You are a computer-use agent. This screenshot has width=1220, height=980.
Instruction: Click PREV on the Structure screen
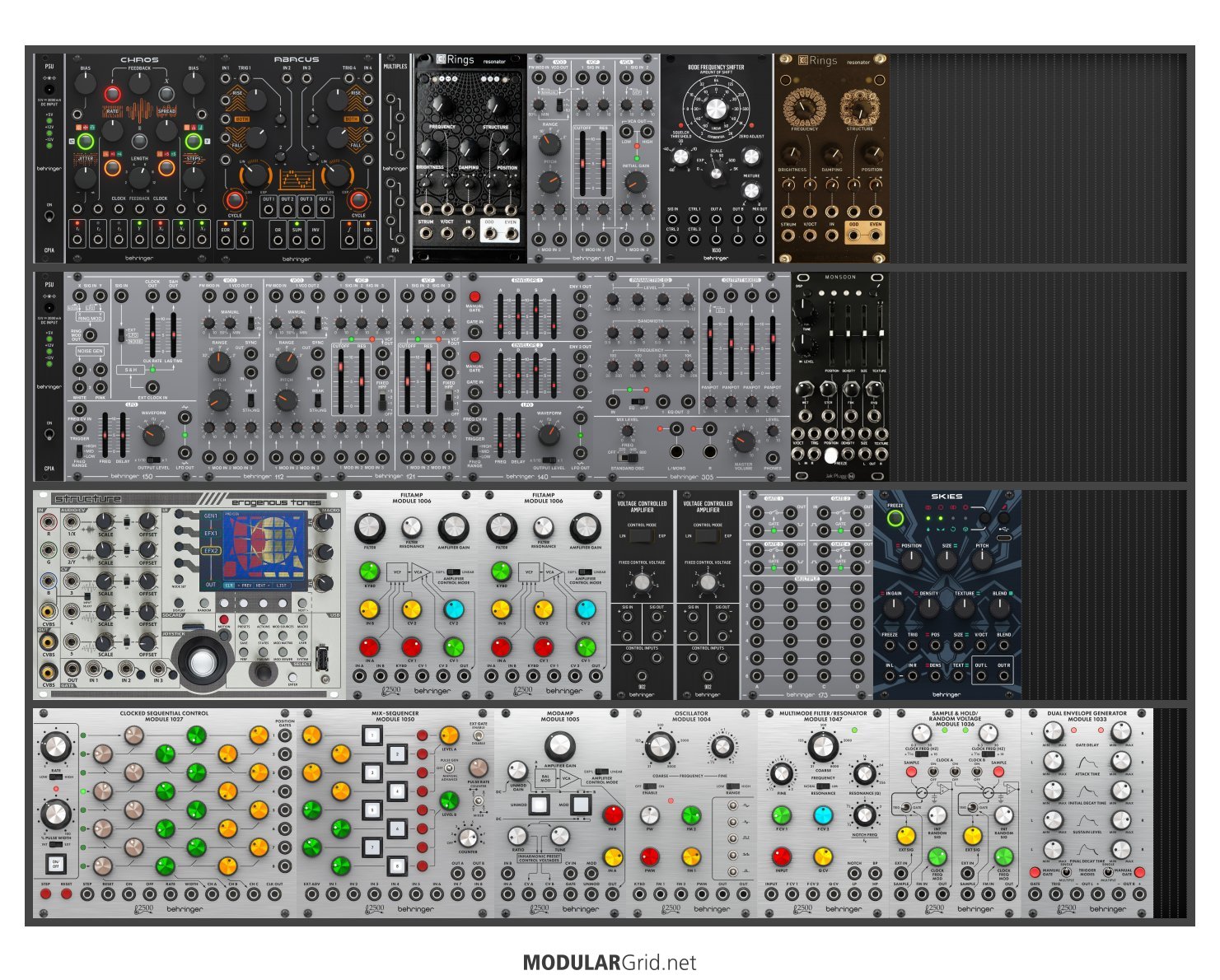(x=245, y=585)
